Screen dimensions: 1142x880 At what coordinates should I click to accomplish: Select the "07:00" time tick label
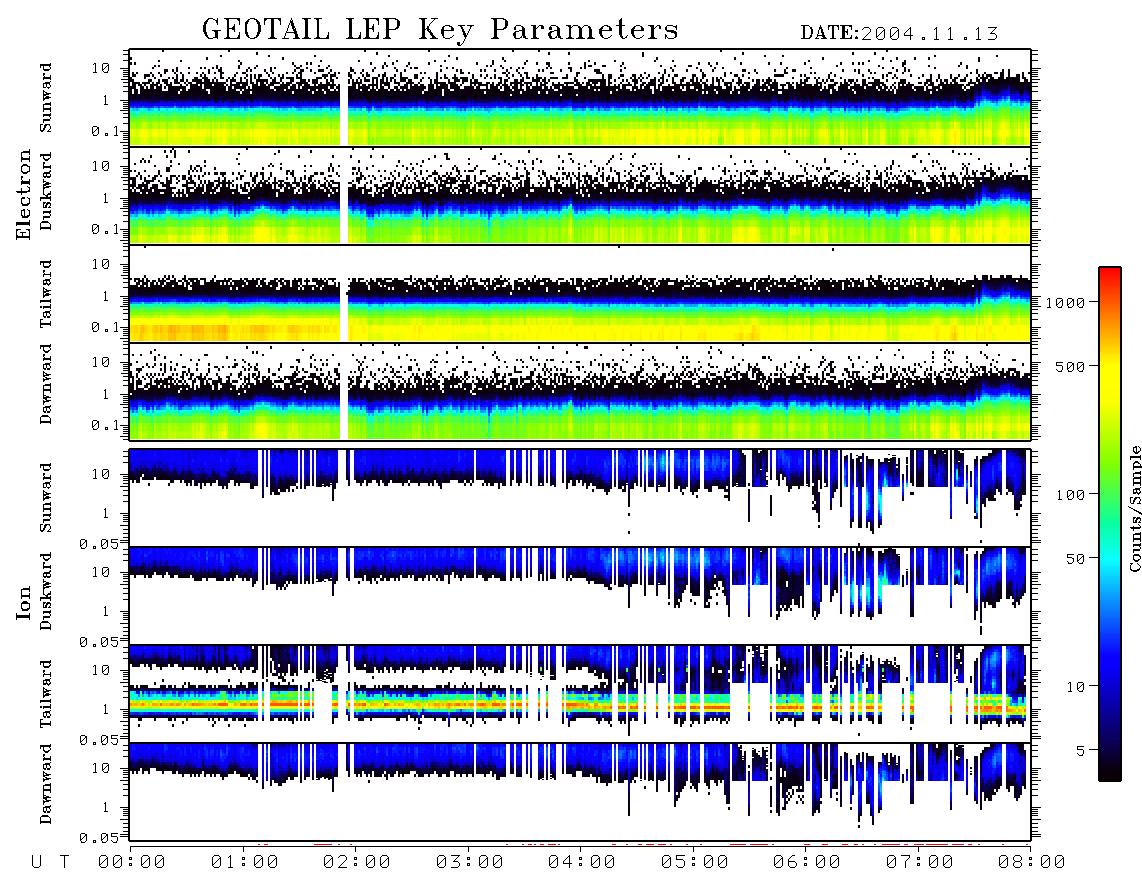pos(920,863)
